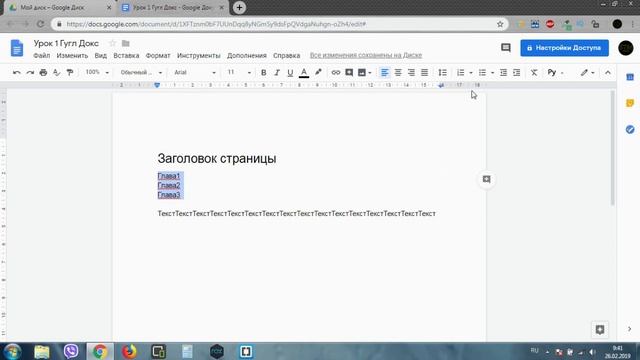Insert image icon in toolbar
This screenshot has height=360, width=640.
coord(362,73)
